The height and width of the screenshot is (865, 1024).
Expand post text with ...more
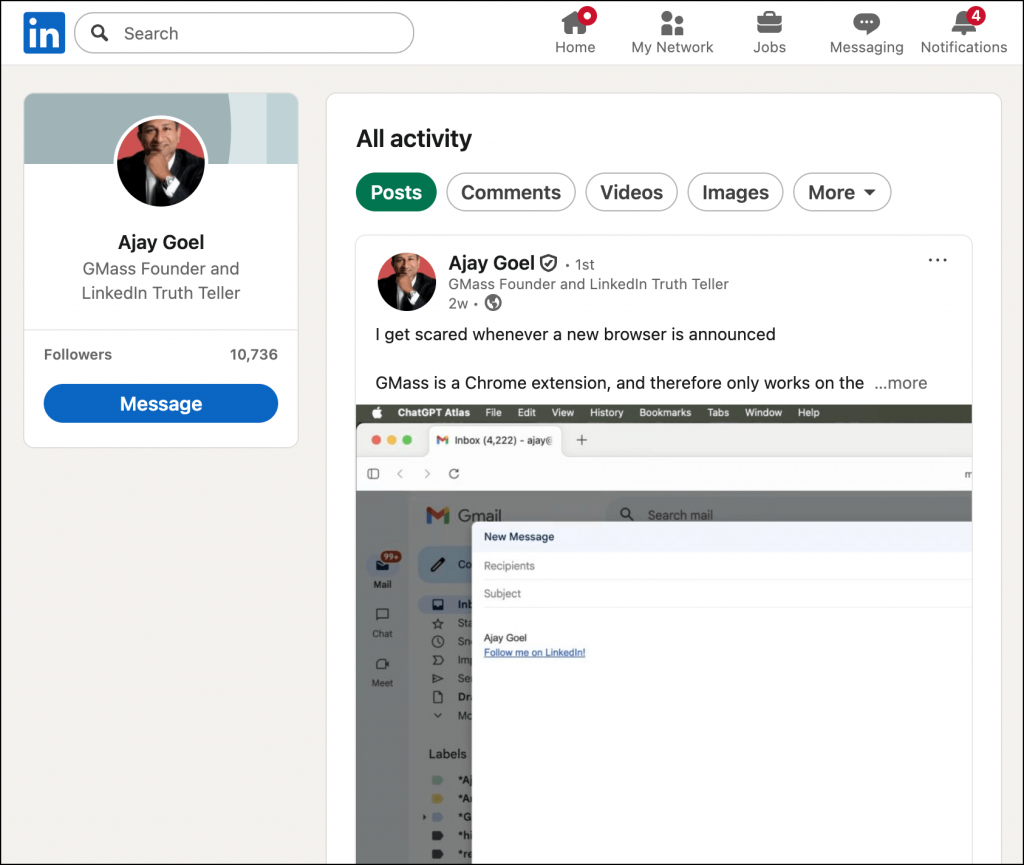[x=900, y=383]
